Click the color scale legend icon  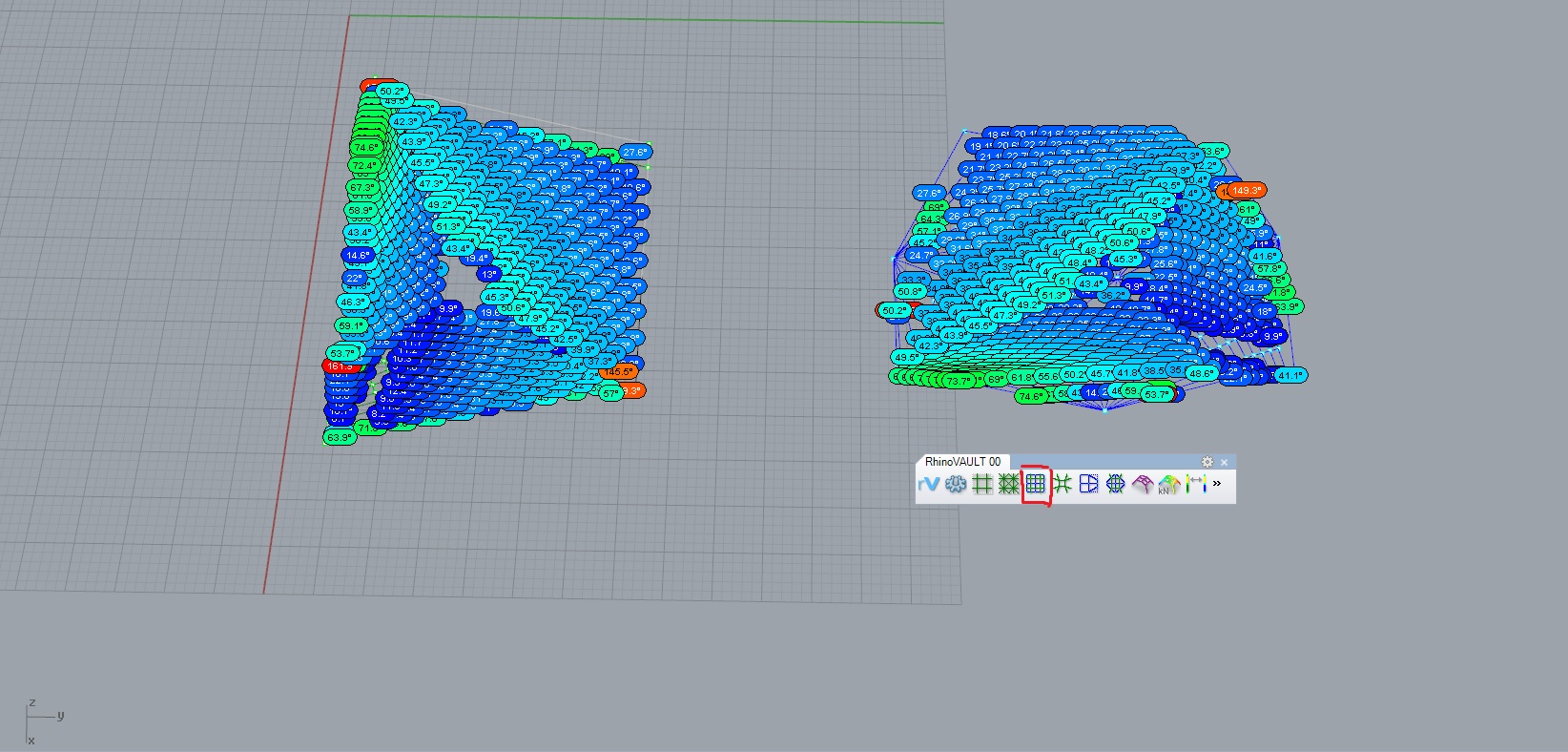(x=1196, y=485)
